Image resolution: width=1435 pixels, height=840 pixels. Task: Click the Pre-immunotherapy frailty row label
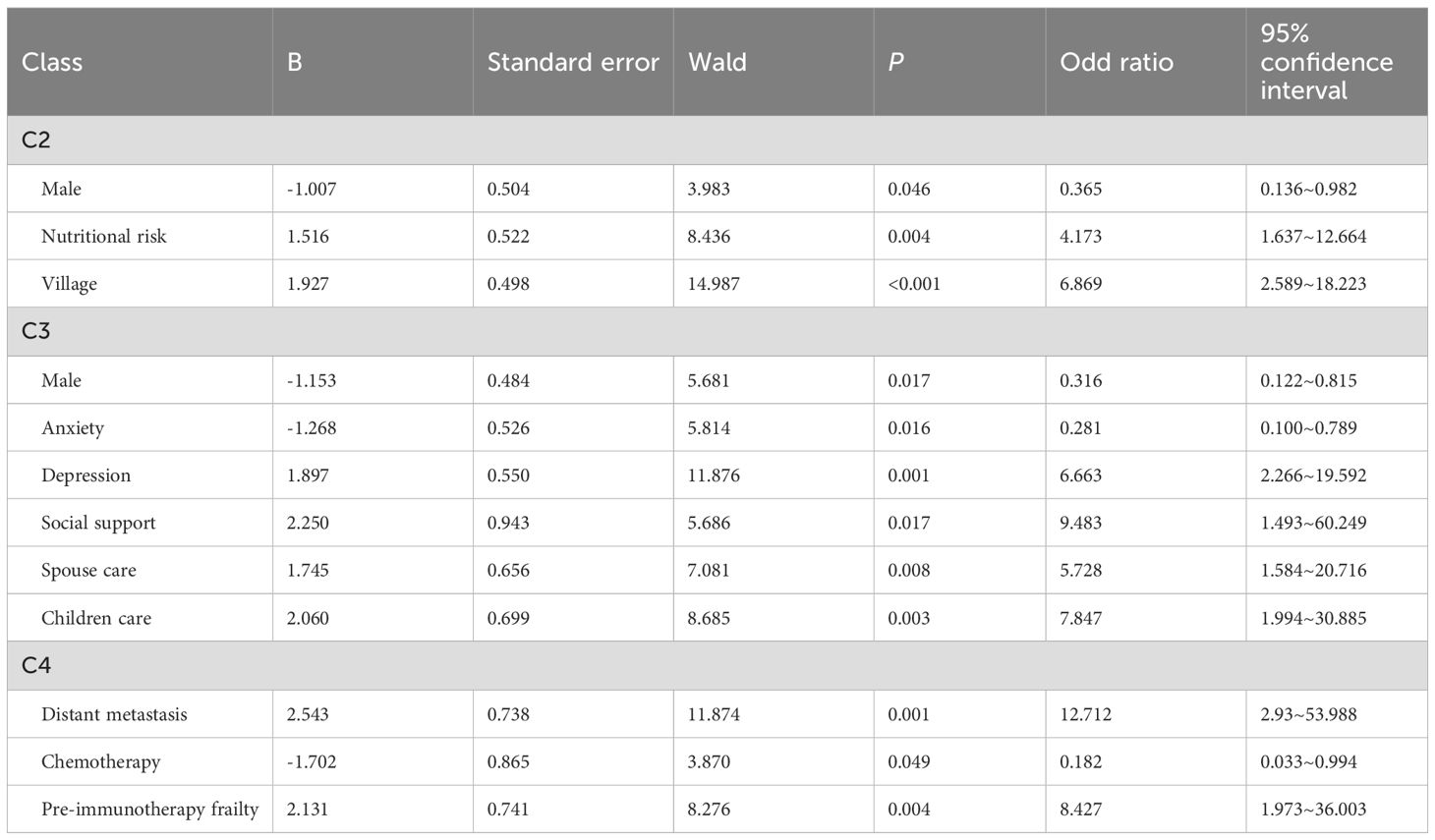[149, 810]
